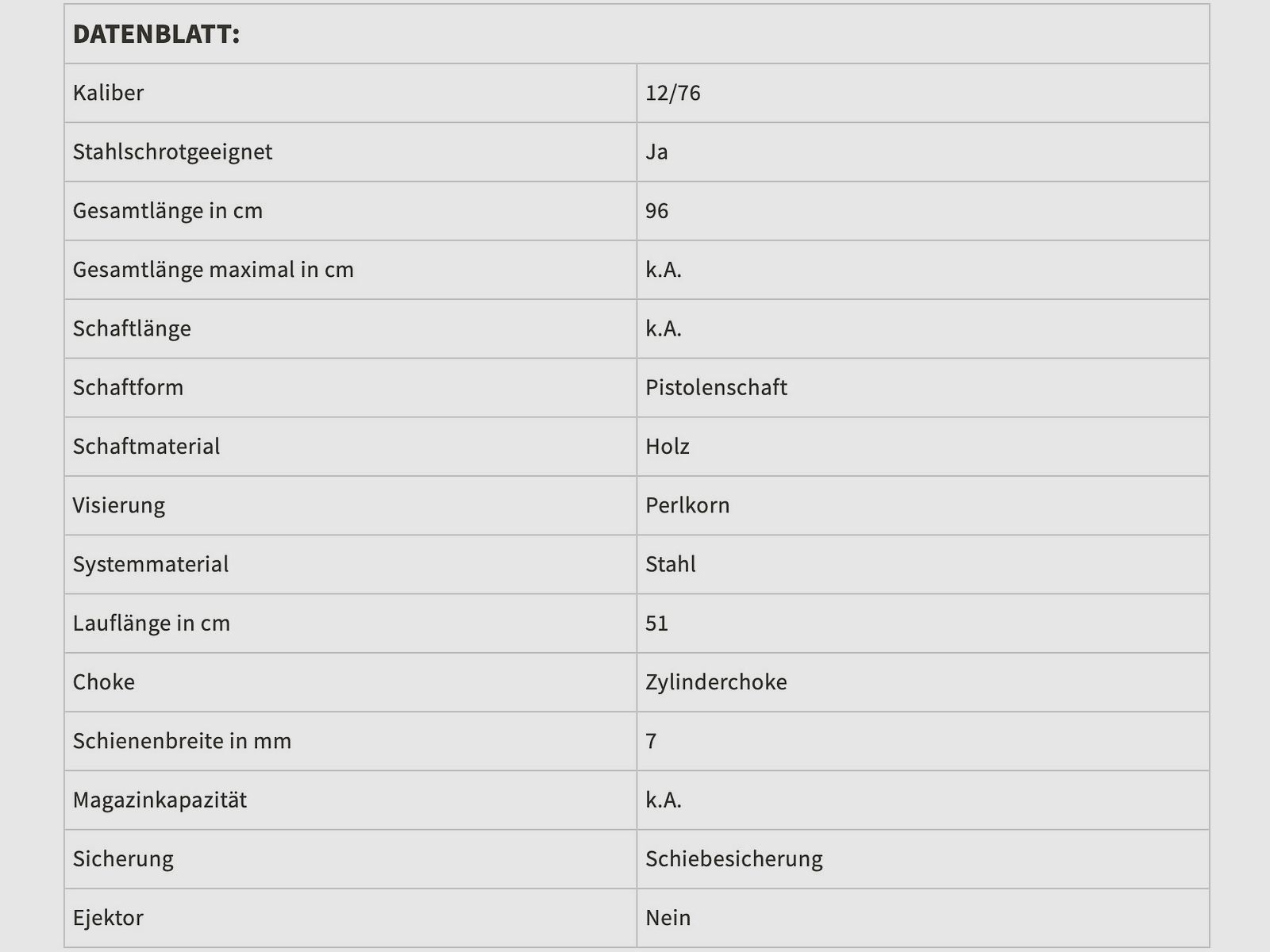This screenshot has width=1270, height=952.
Task: Select the Kaliber row label
Action: (x=109, y=93)
